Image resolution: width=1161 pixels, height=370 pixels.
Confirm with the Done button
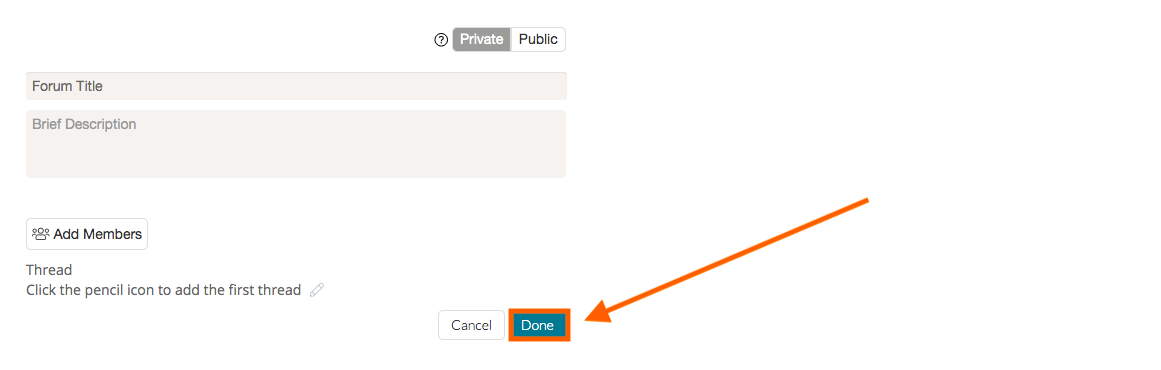click(x=538, y=325)
